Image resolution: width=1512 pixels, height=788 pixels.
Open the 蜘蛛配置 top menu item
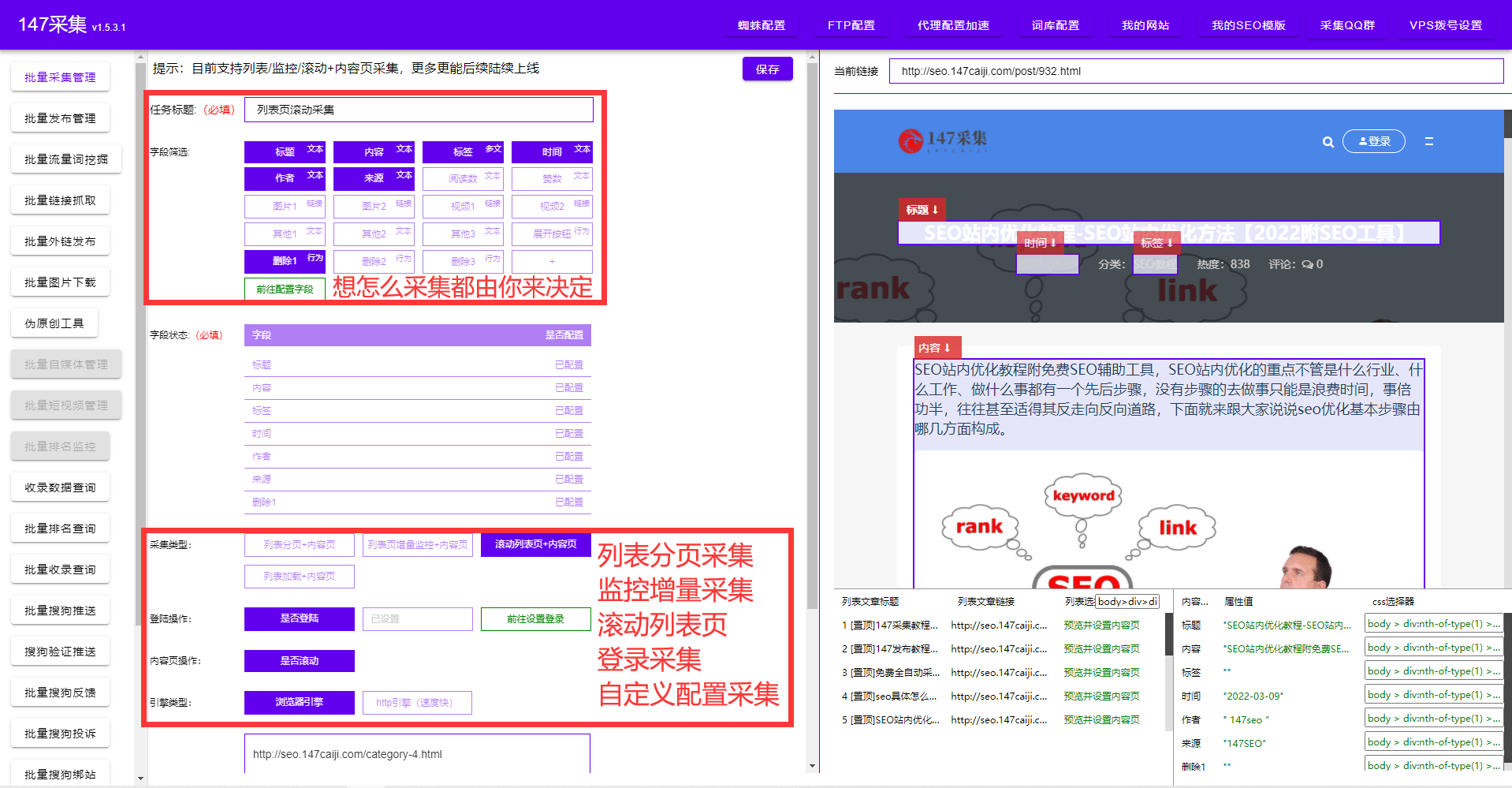pos(761,25)
